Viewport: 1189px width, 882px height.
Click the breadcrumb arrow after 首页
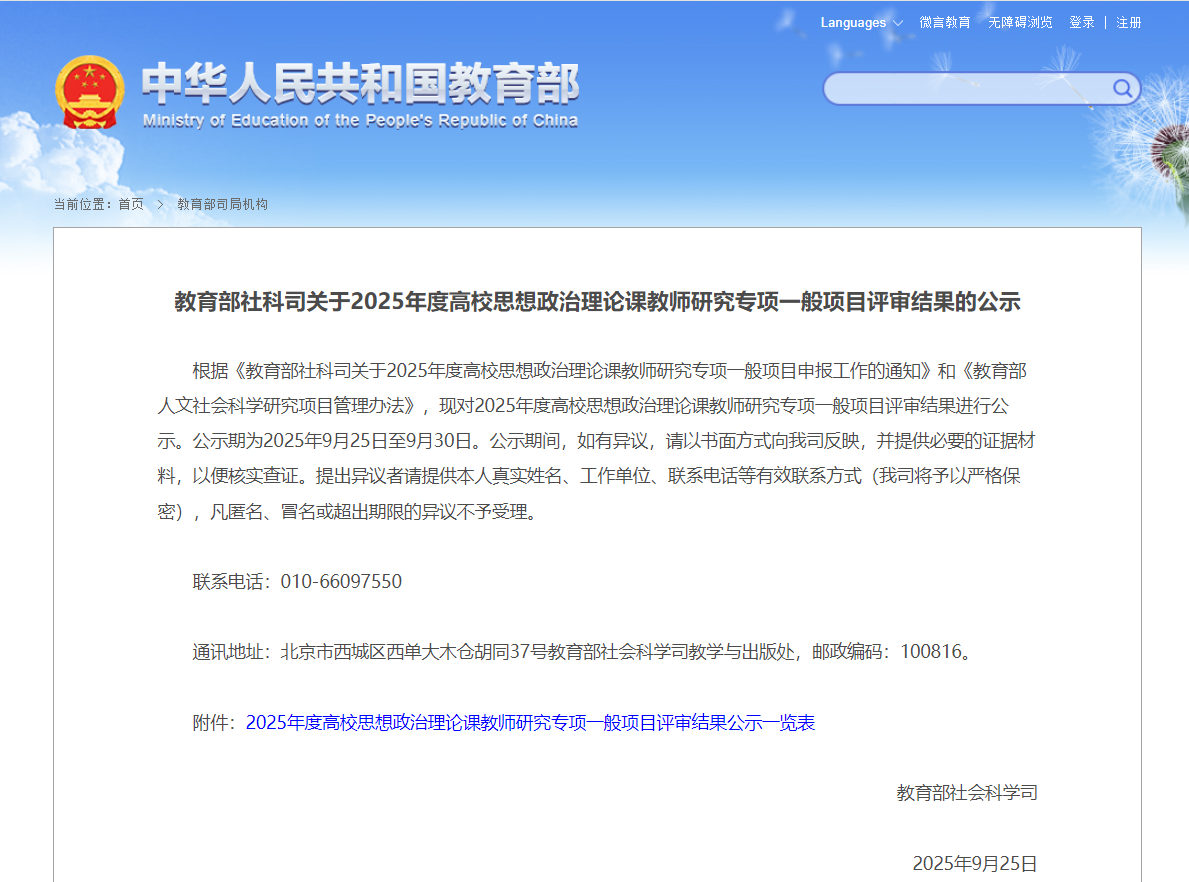(x=160, y=204)
